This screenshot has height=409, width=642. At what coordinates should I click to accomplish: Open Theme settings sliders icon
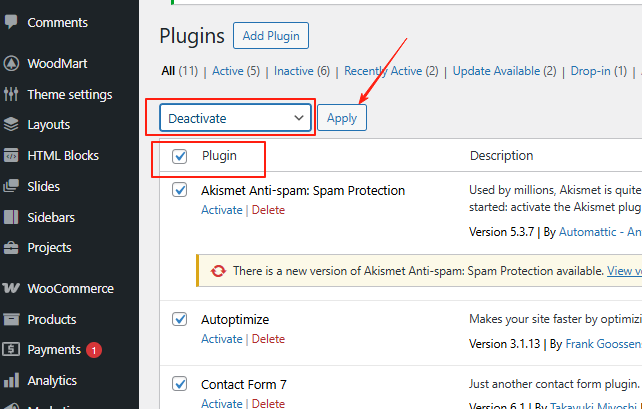pyautogui.click(x=11, y=94)
